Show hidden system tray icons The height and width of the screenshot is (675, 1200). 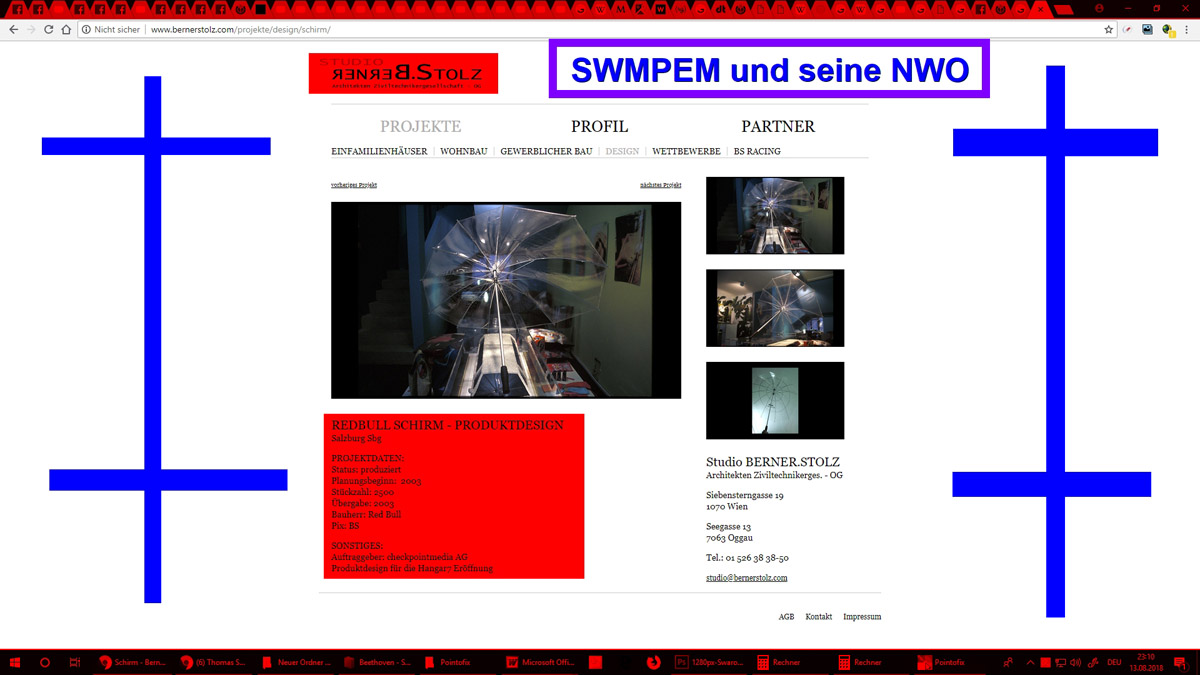point(1030,662)
